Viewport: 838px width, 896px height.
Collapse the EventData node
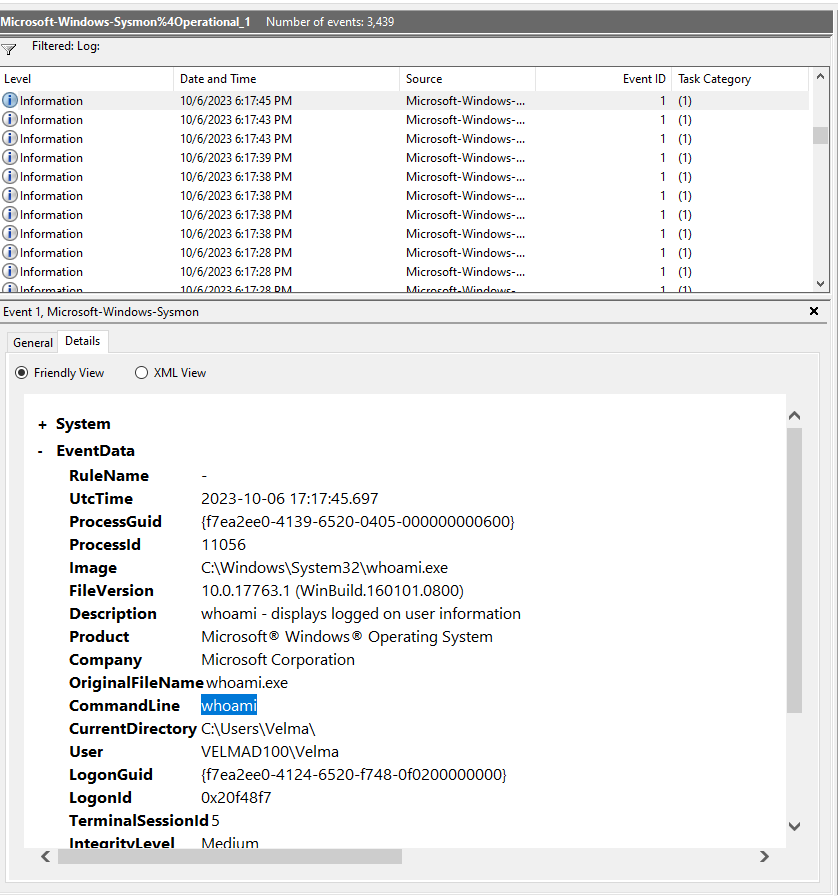[40, 451]
